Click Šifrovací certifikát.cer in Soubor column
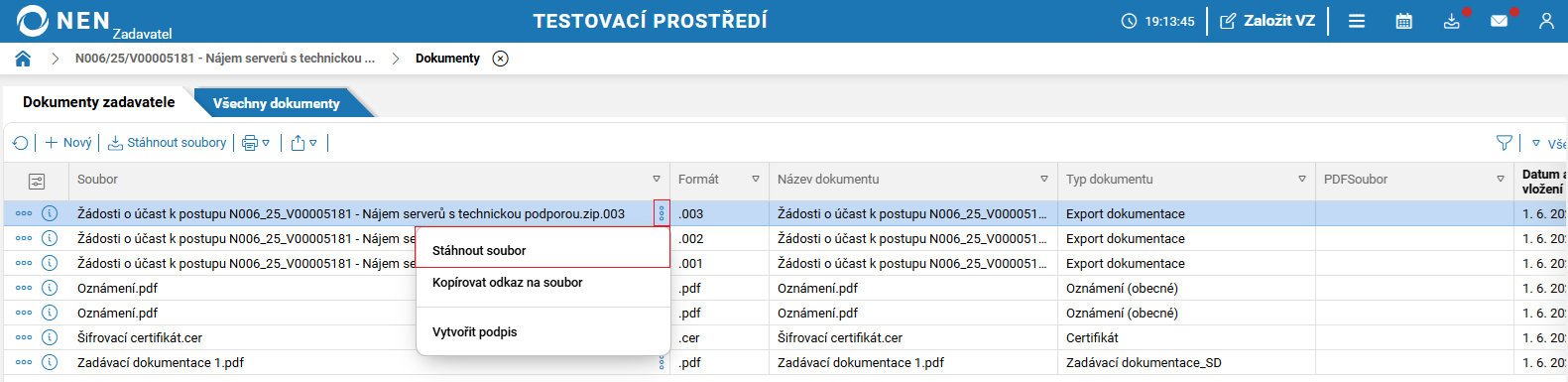The width and height of the screenshot is (1568, 382). (x=140, y=337)
